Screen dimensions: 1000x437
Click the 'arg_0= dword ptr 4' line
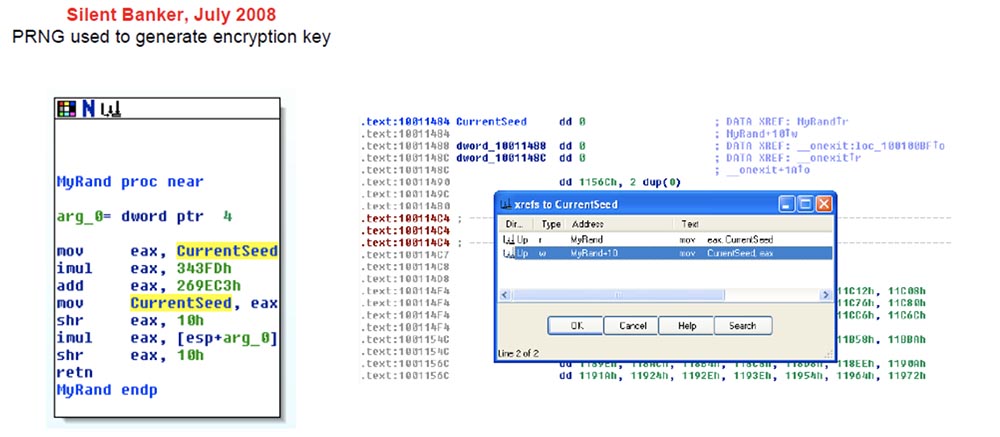tap(144, 217)
